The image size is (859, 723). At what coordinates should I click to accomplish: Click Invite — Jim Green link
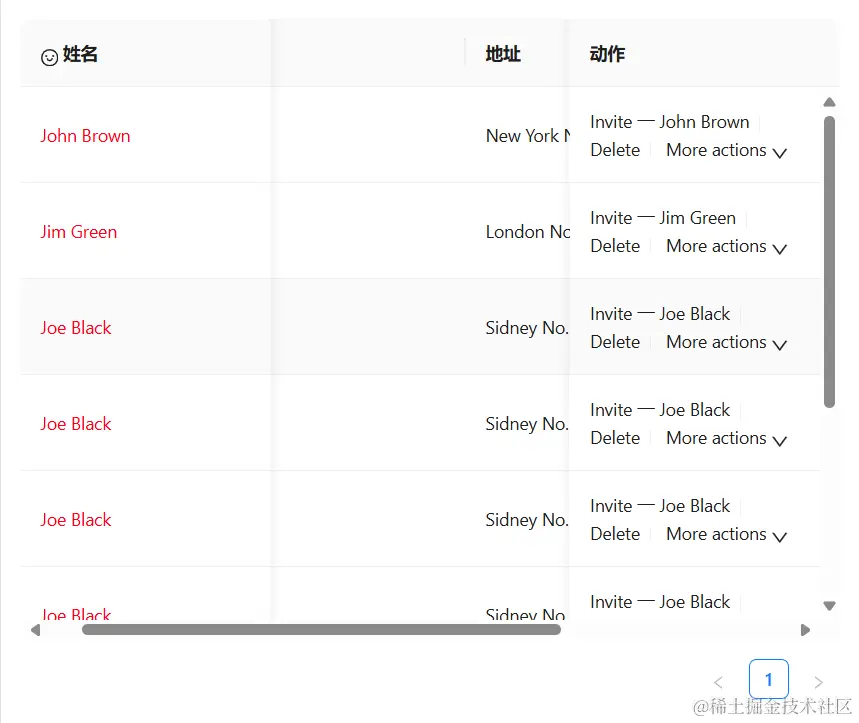(662, 218)
